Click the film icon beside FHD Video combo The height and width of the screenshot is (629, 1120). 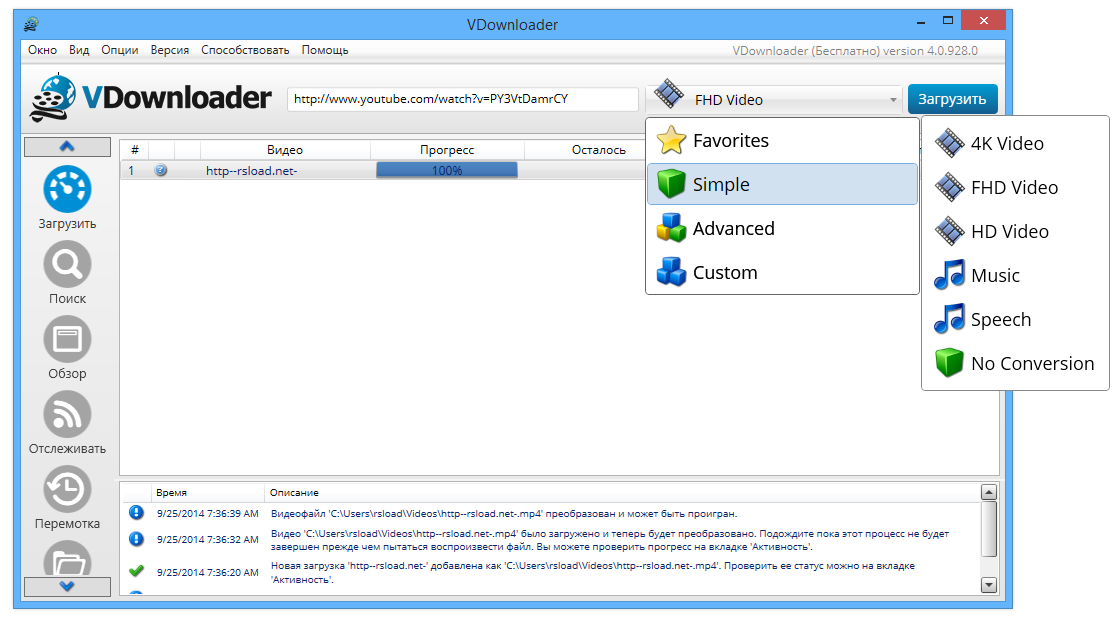pyautogui.click(x=669, y=94)
